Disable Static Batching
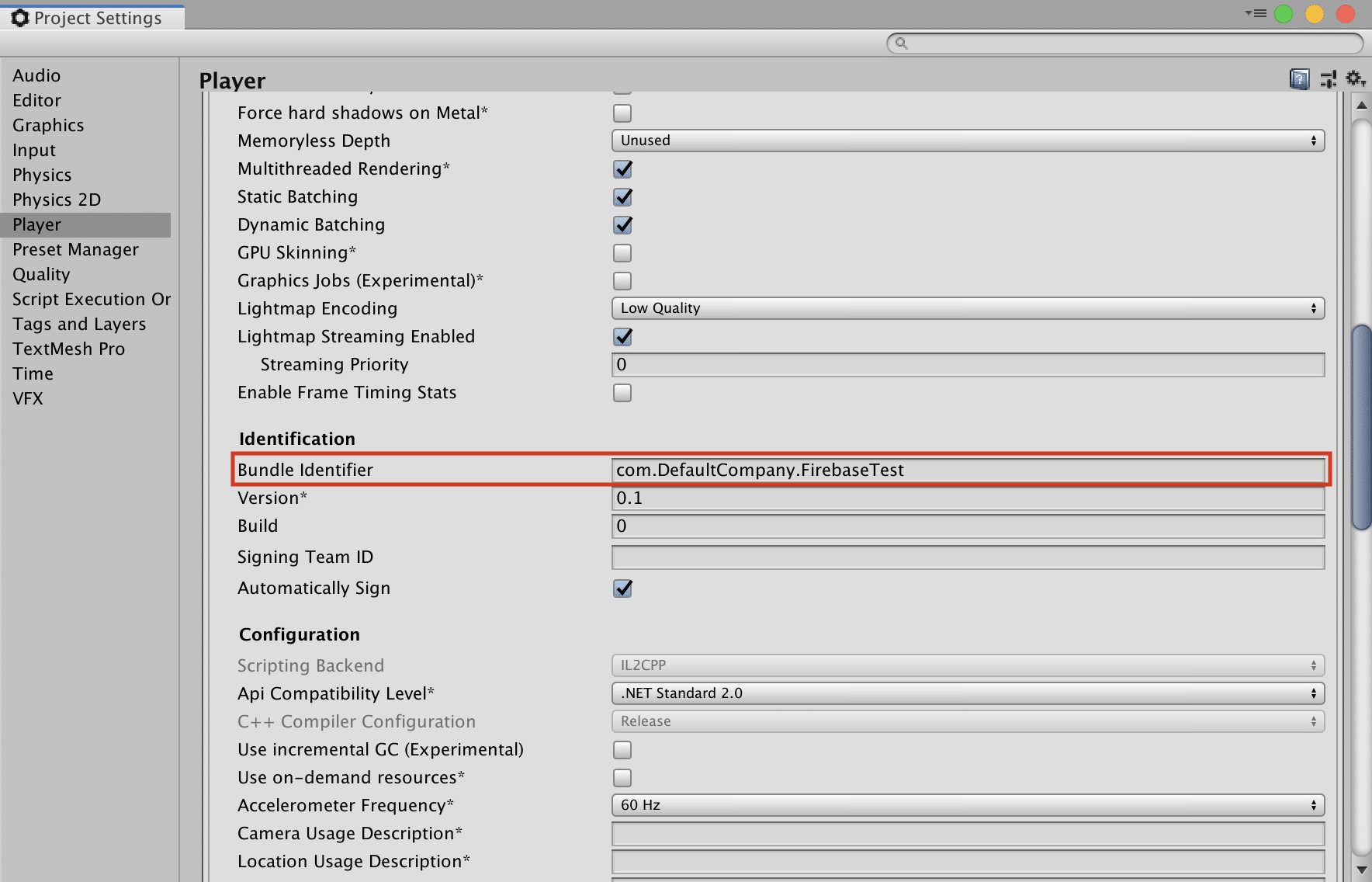Viewport: 1372px width, 882px height. [x=622, y=196]
